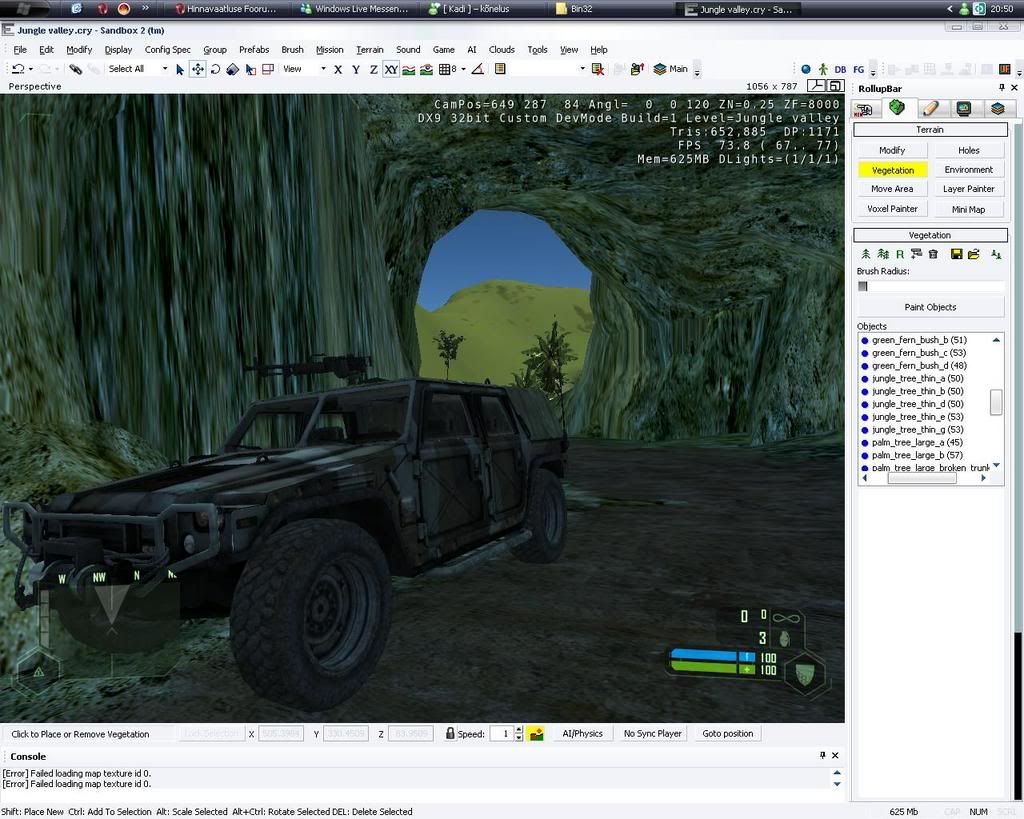Open grid size dropdown arrow next to 8
Viewport: 1024px width, 819px height.
[464, 69]
